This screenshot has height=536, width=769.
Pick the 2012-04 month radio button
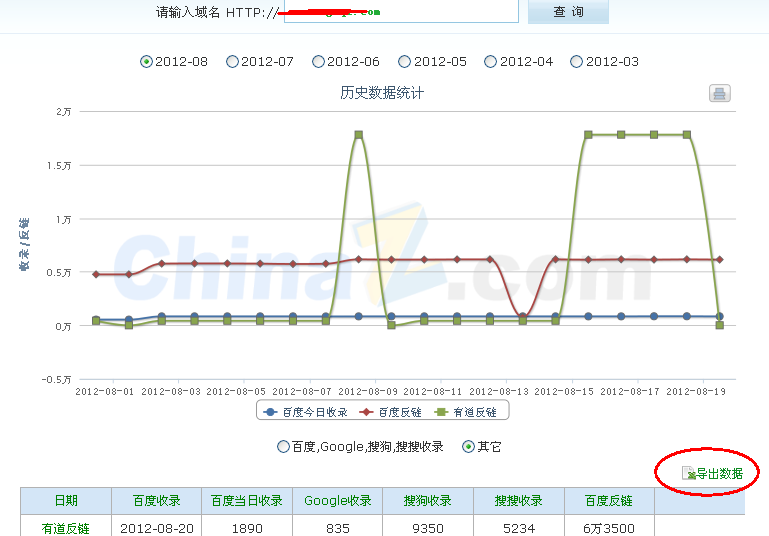(x=491, y=62)
